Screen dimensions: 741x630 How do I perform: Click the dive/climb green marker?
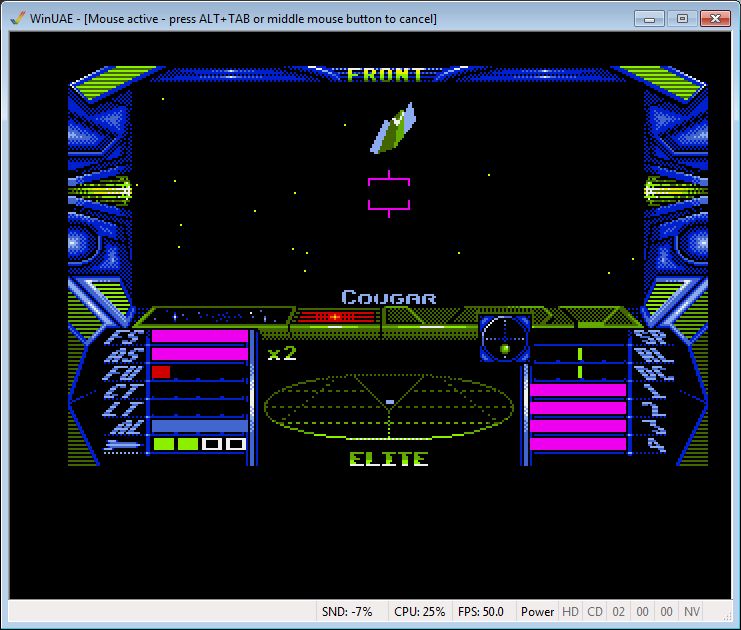(x=580, y=372)
